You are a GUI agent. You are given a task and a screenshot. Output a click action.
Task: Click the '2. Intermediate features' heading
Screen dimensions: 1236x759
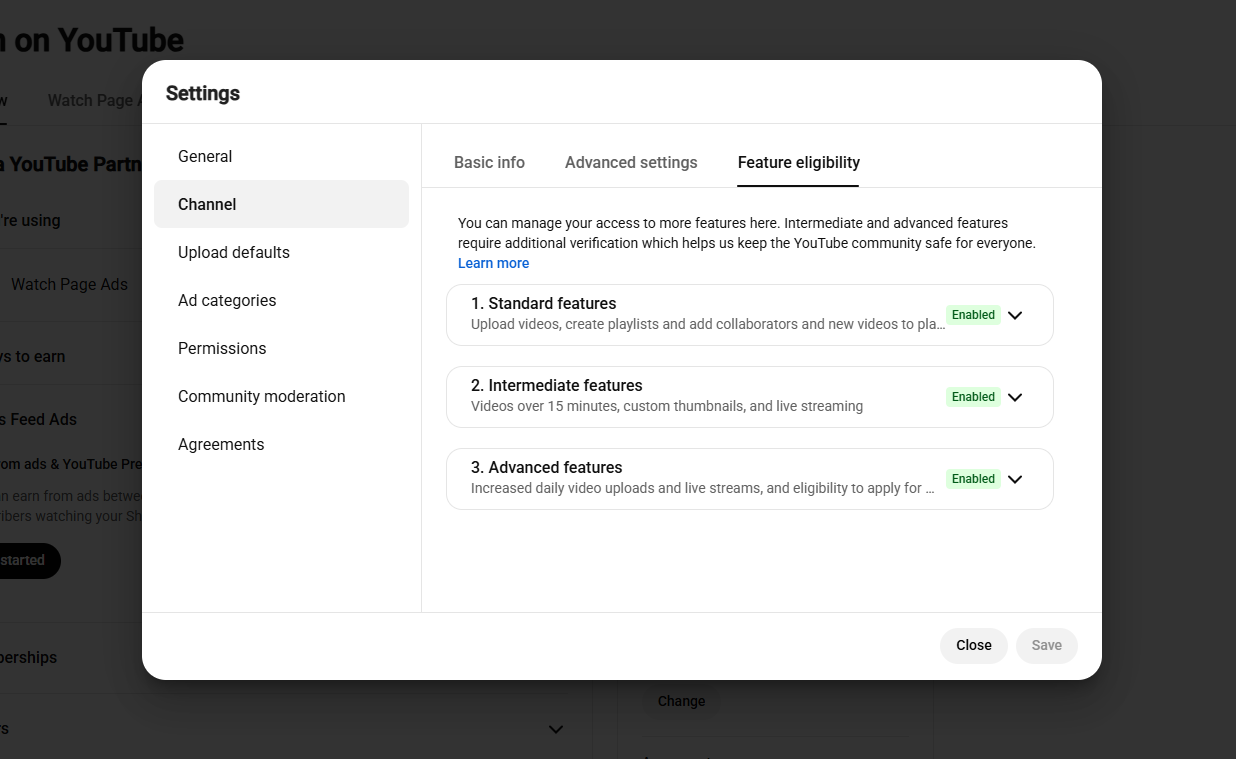pos(557,385)
